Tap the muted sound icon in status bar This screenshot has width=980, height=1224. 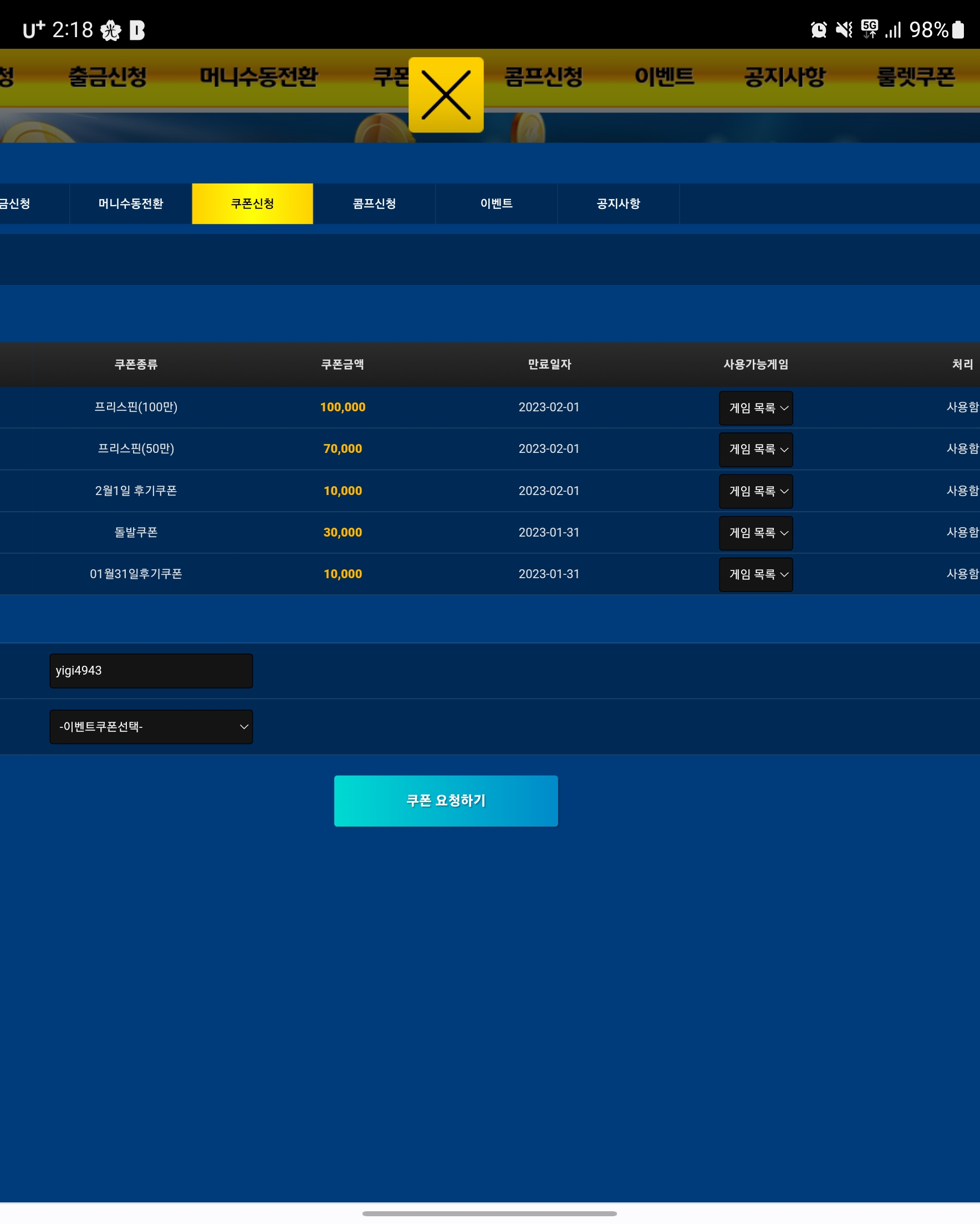tap(844, 29)
